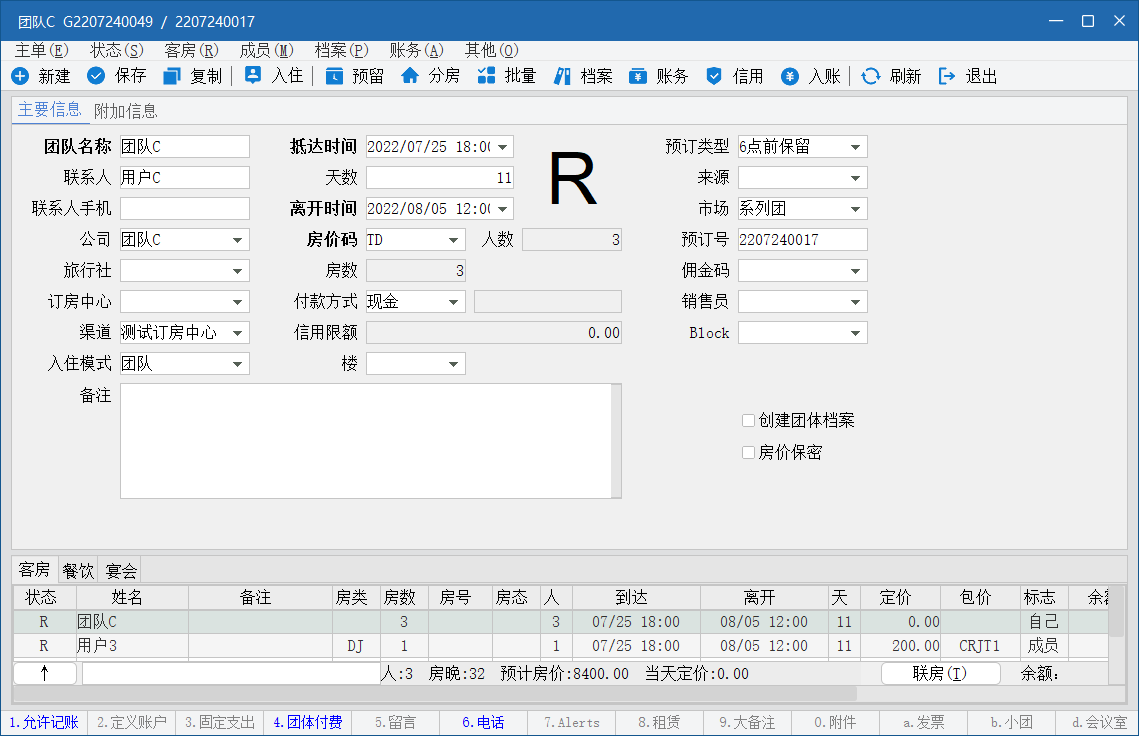The height and width of the screenshot is (736, 1139).
Task: Open the 批量 (Batch) toolbar icon
Action: (x=487, y=76)
